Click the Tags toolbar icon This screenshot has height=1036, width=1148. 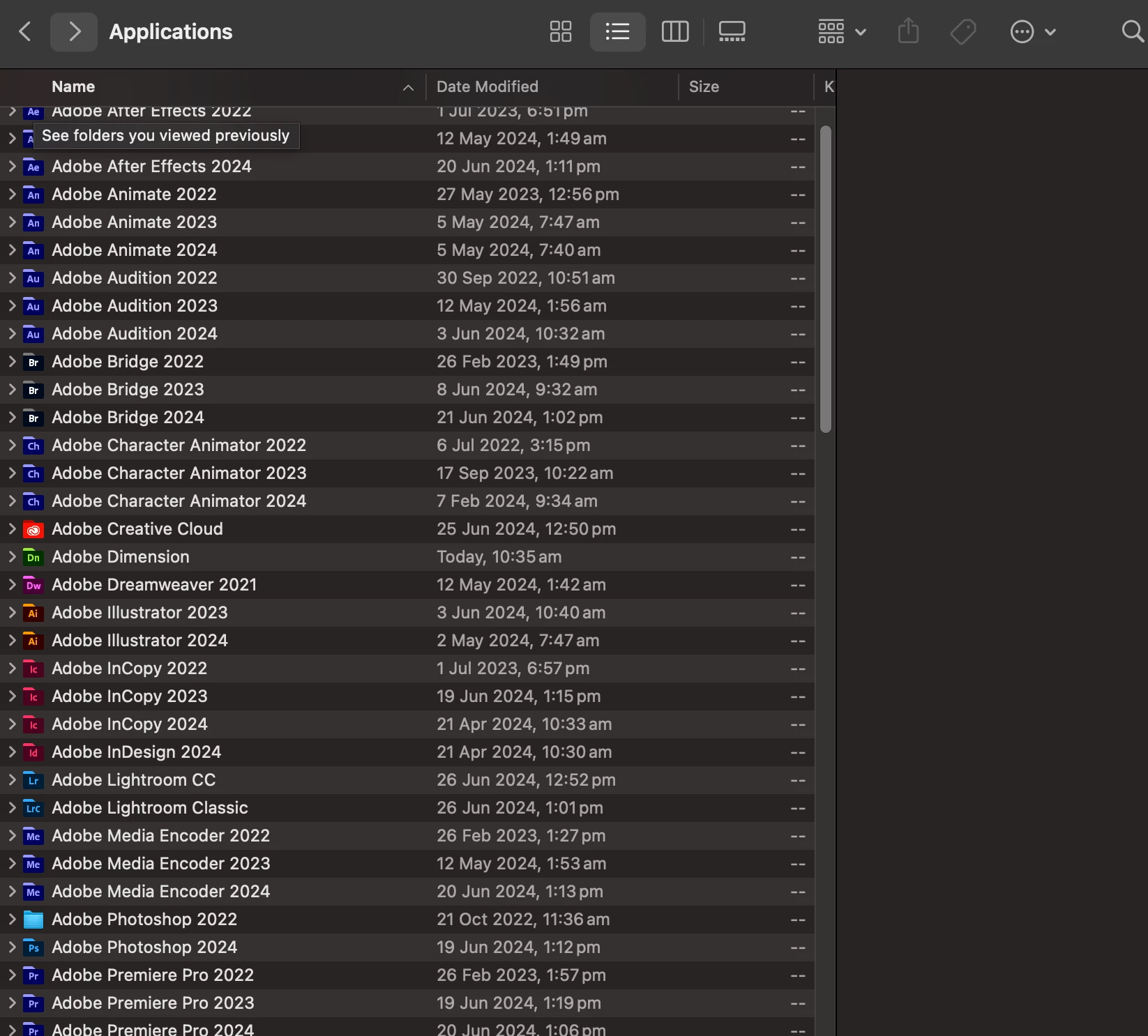963,31
